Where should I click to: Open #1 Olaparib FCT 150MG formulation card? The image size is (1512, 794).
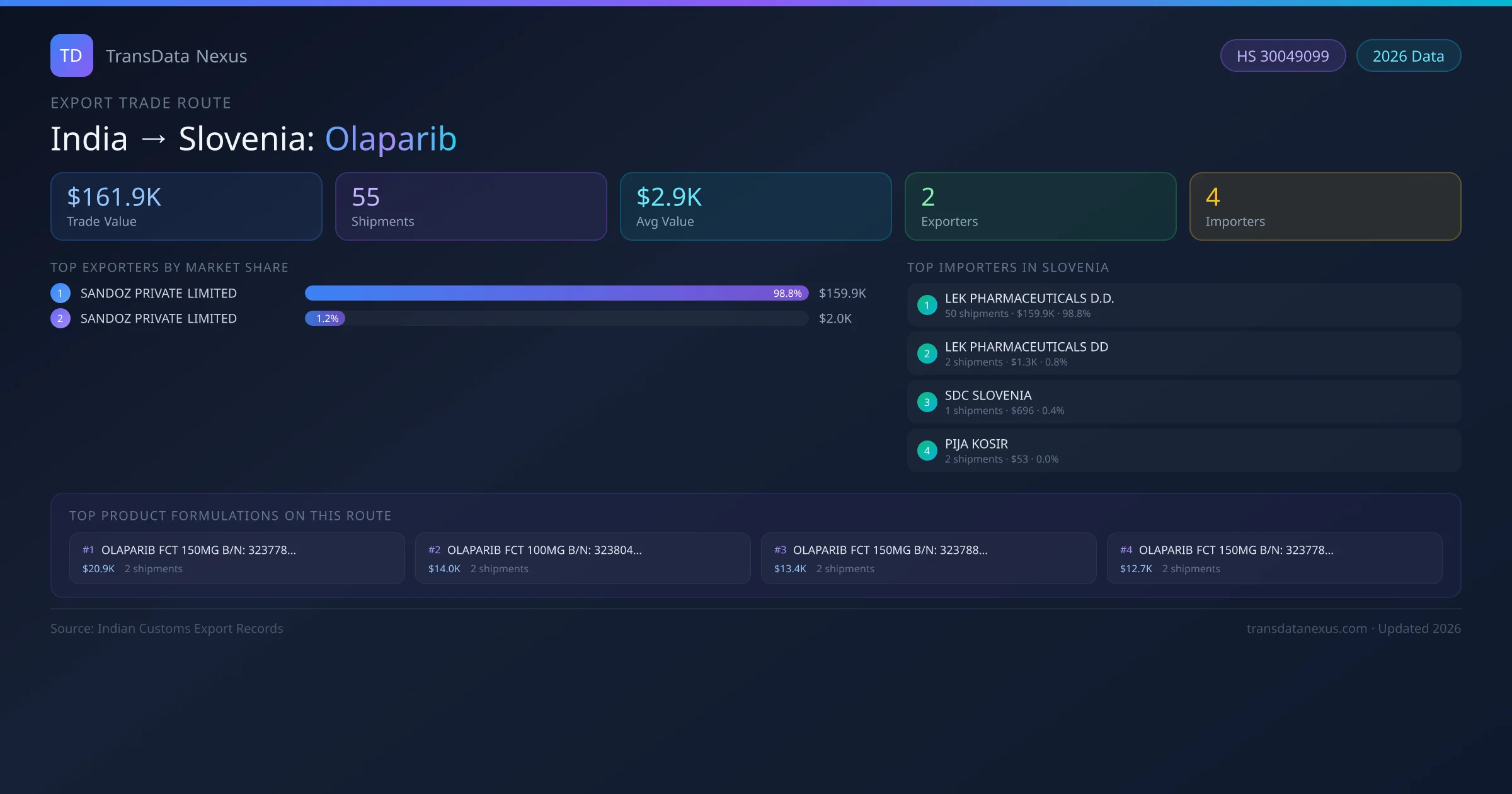point(237,558)
